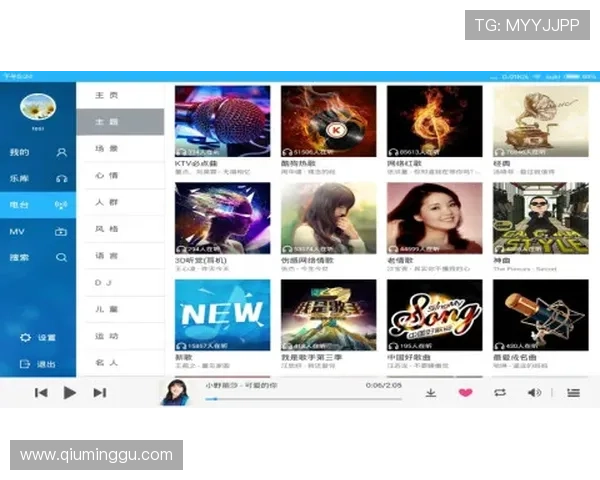600x480 pixels.
Task: Click the 退出 exit icon
Action: point(25,364)
